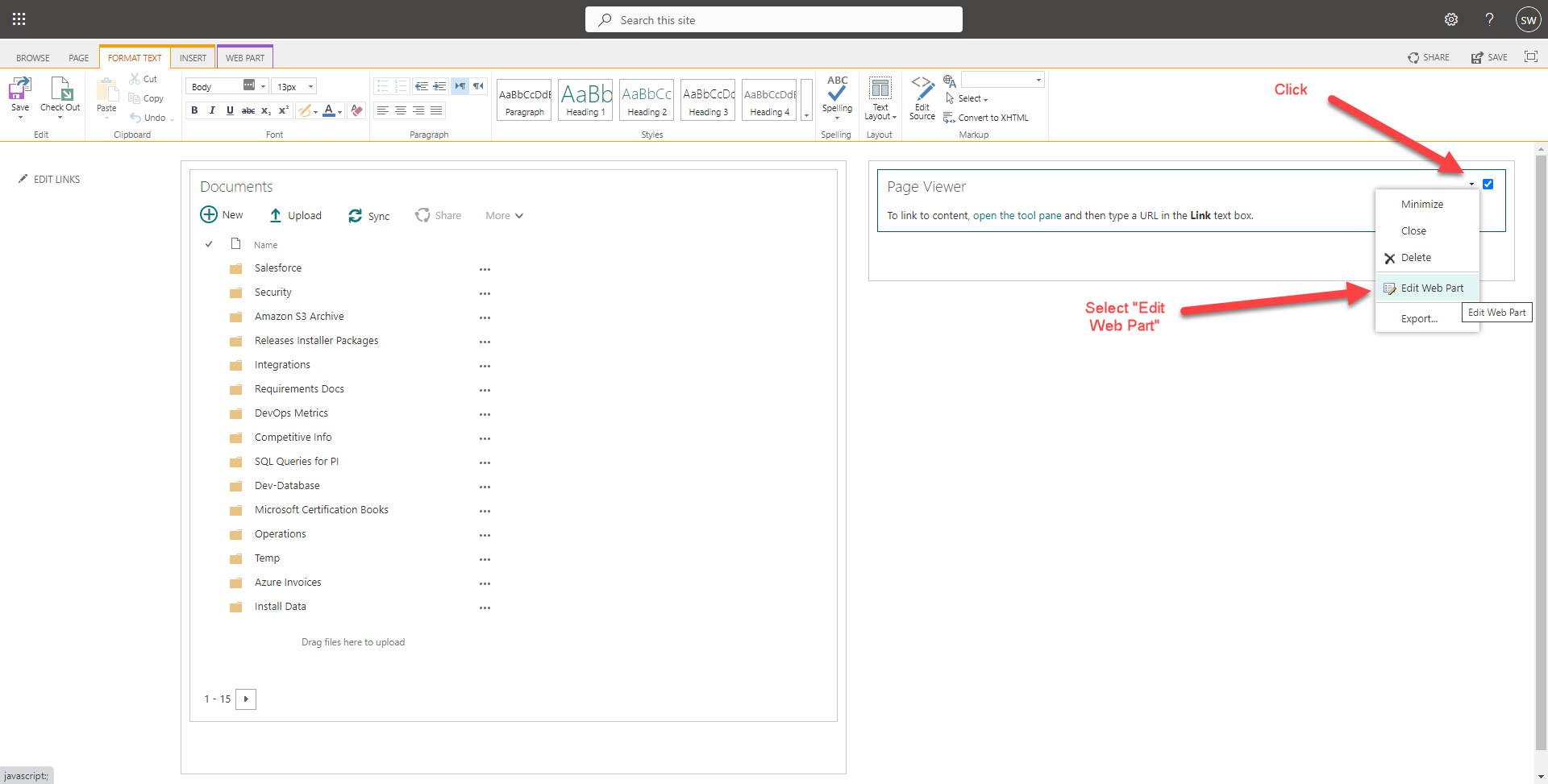1548x784 pixels.
Task: Click the New document button
Action: click(x=222, y=214)
